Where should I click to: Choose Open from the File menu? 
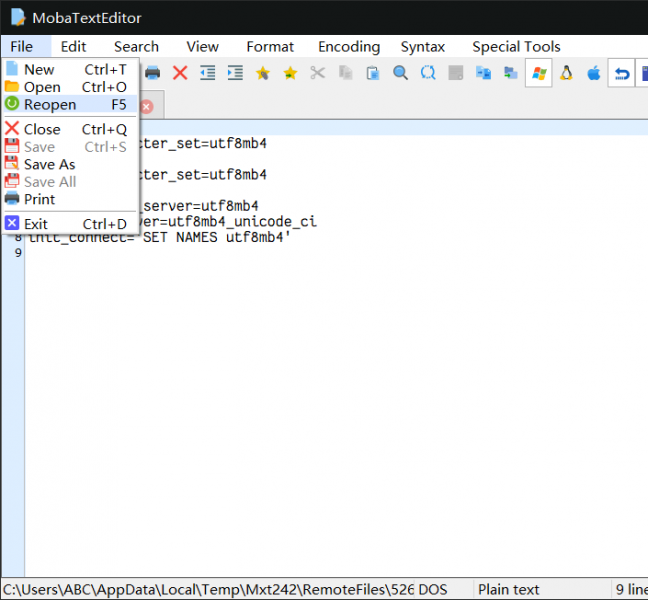[70, 87]
